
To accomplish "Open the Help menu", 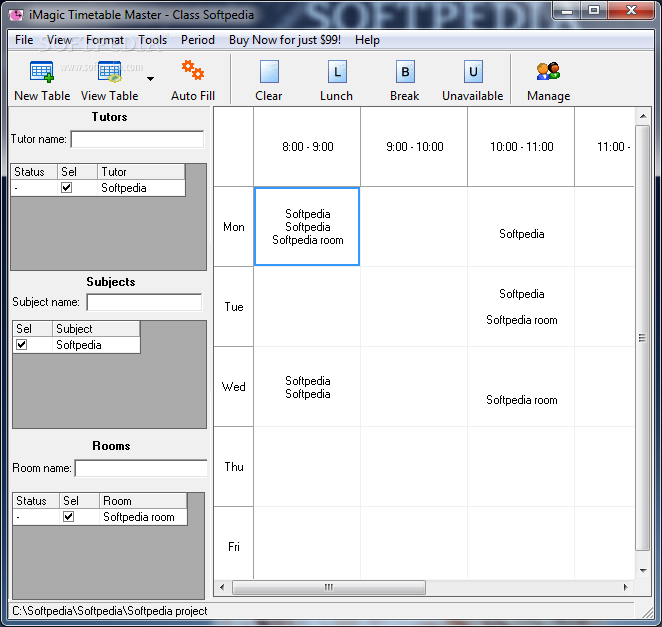I will [x=367, y=40].
